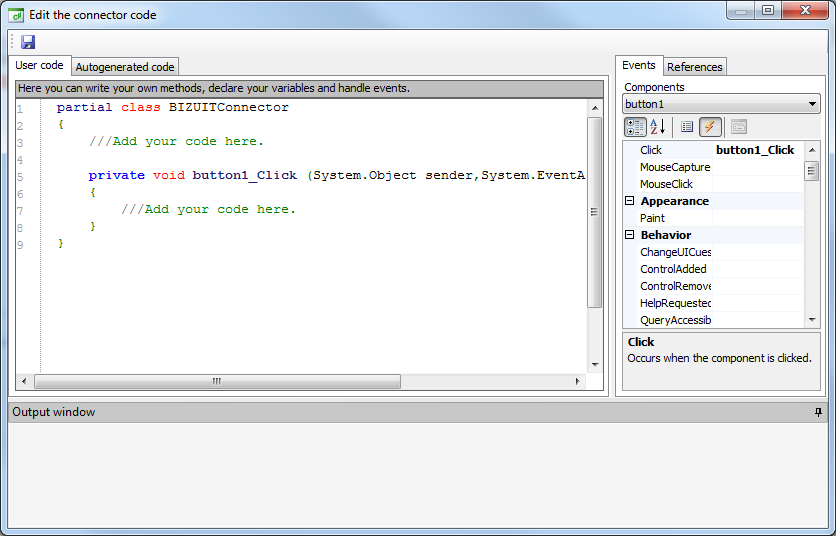Screen dimensions: 836x536
Task: Close the Edit the connector code window
Action: (x=805, y=11)
